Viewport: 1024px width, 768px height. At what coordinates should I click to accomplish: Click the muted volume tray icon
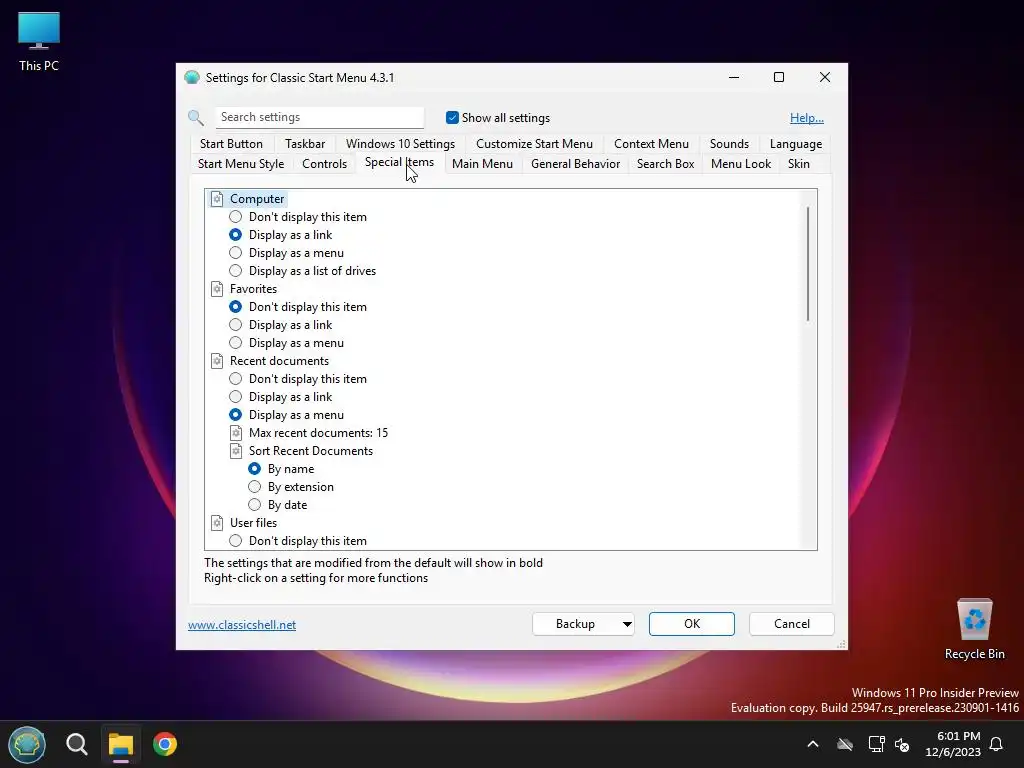[x=902, y=744]
